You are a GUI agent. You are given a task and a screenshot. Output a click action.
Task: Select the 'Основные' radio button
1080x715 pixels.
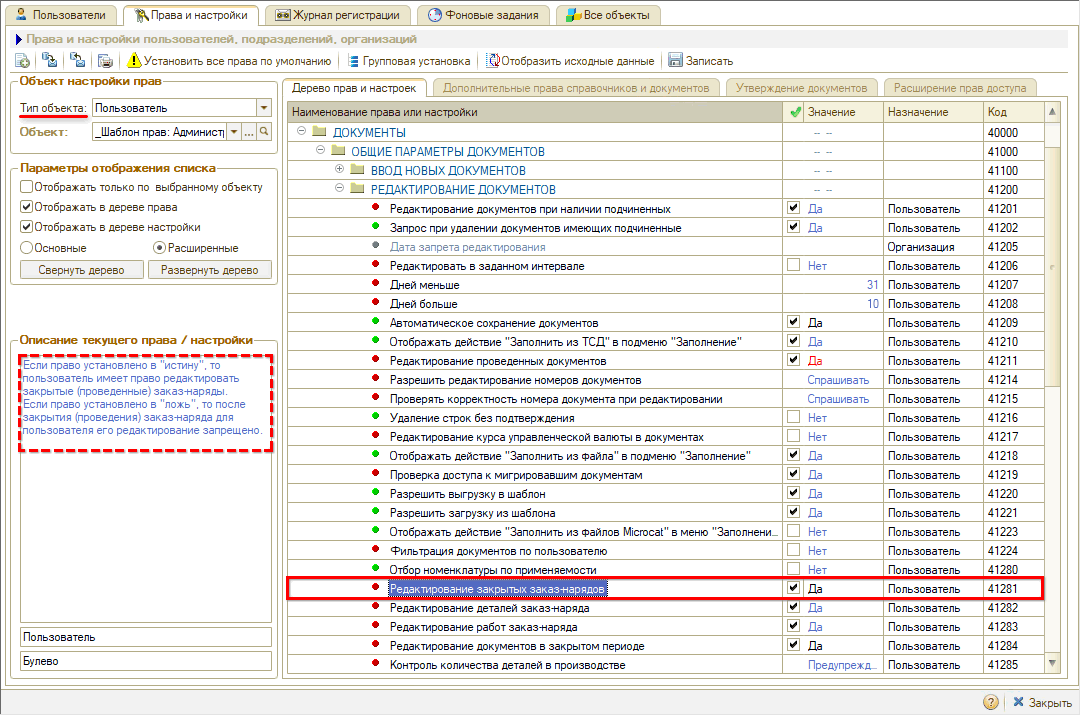[27, 247]
